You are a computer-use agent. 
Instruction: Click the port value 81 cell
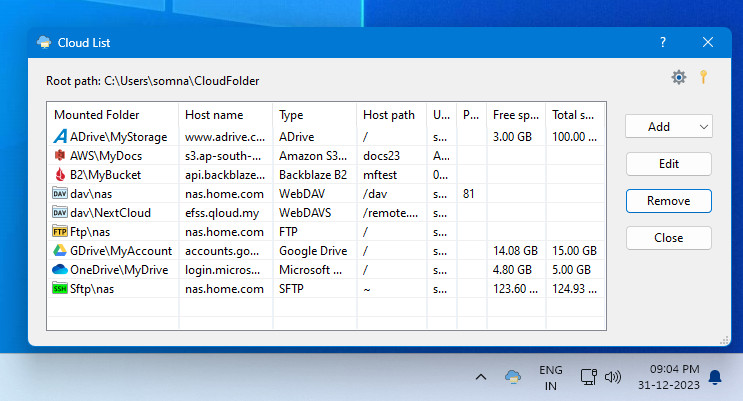[469, 194]
